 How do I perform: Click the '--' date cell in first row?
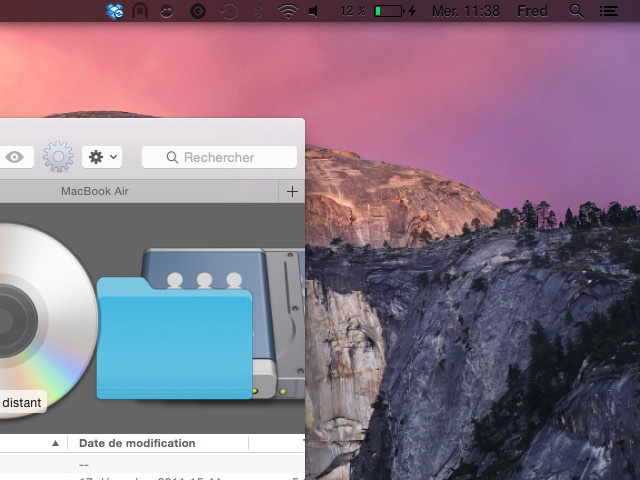[84, 465]
